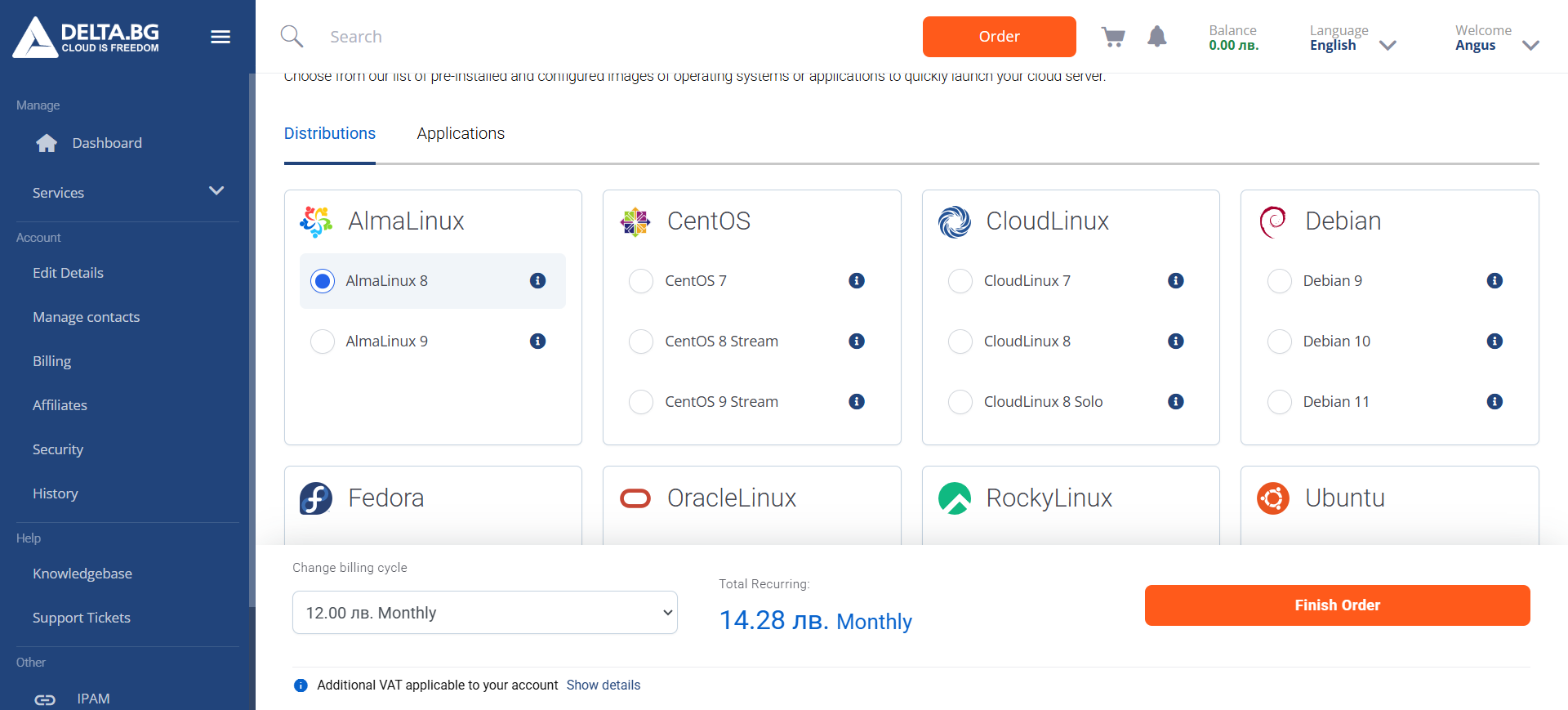Image resolution: width=1568 pixels, height=710 pixels.
Task: Show info for CentOS 8 Stream
Action: pyautogui.click(x=857, y=342)
